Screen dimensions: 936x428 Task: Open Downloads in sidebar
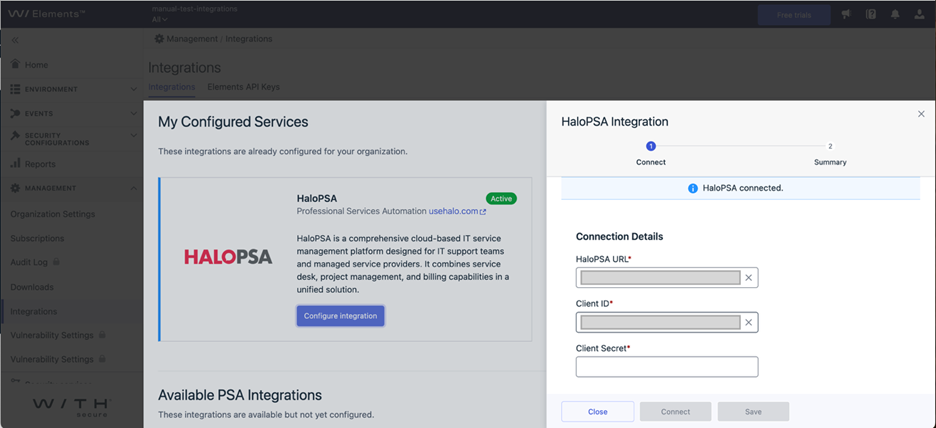[32, 287]
